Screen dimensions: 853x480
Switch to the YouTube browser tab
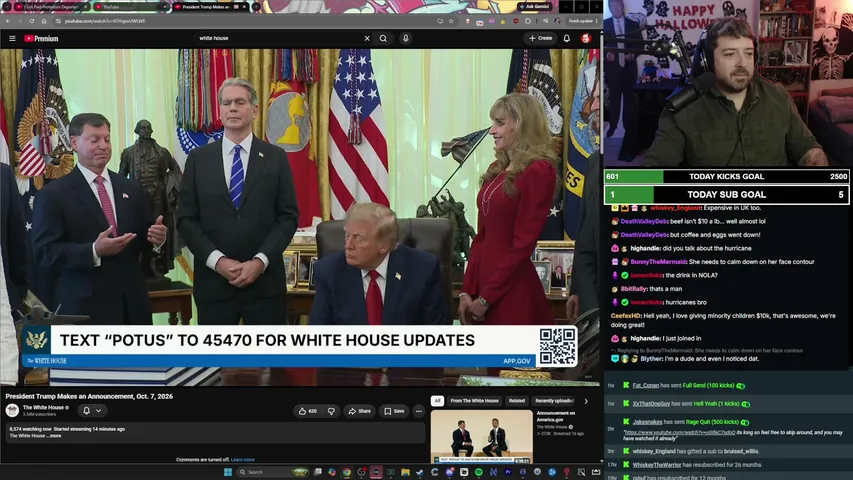[x=131, y=7]
